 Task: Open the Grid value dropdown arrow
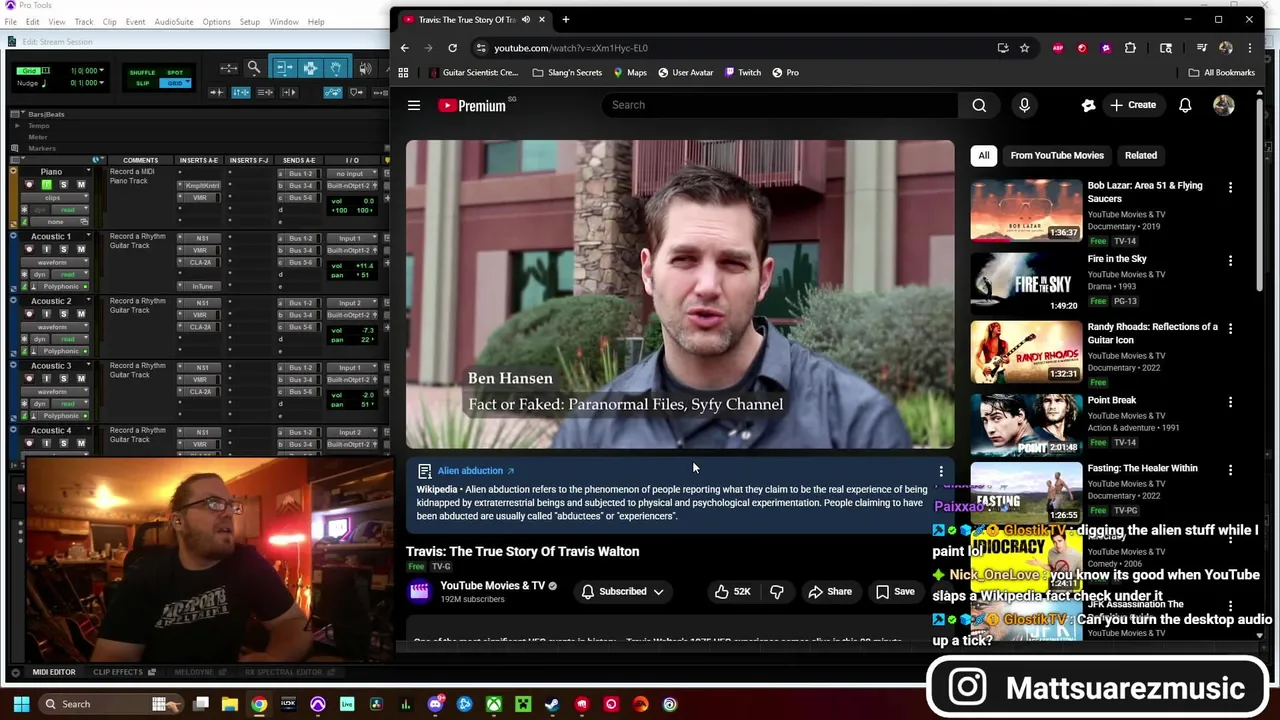(102, 70)
